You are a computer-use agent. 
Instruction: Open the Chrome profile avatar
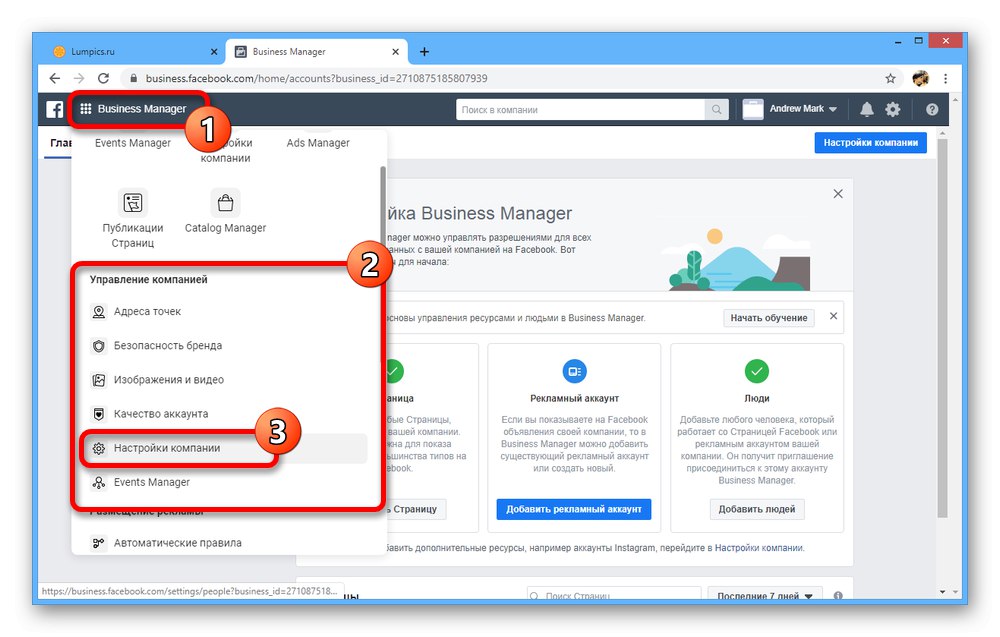[x=920, y=78]
